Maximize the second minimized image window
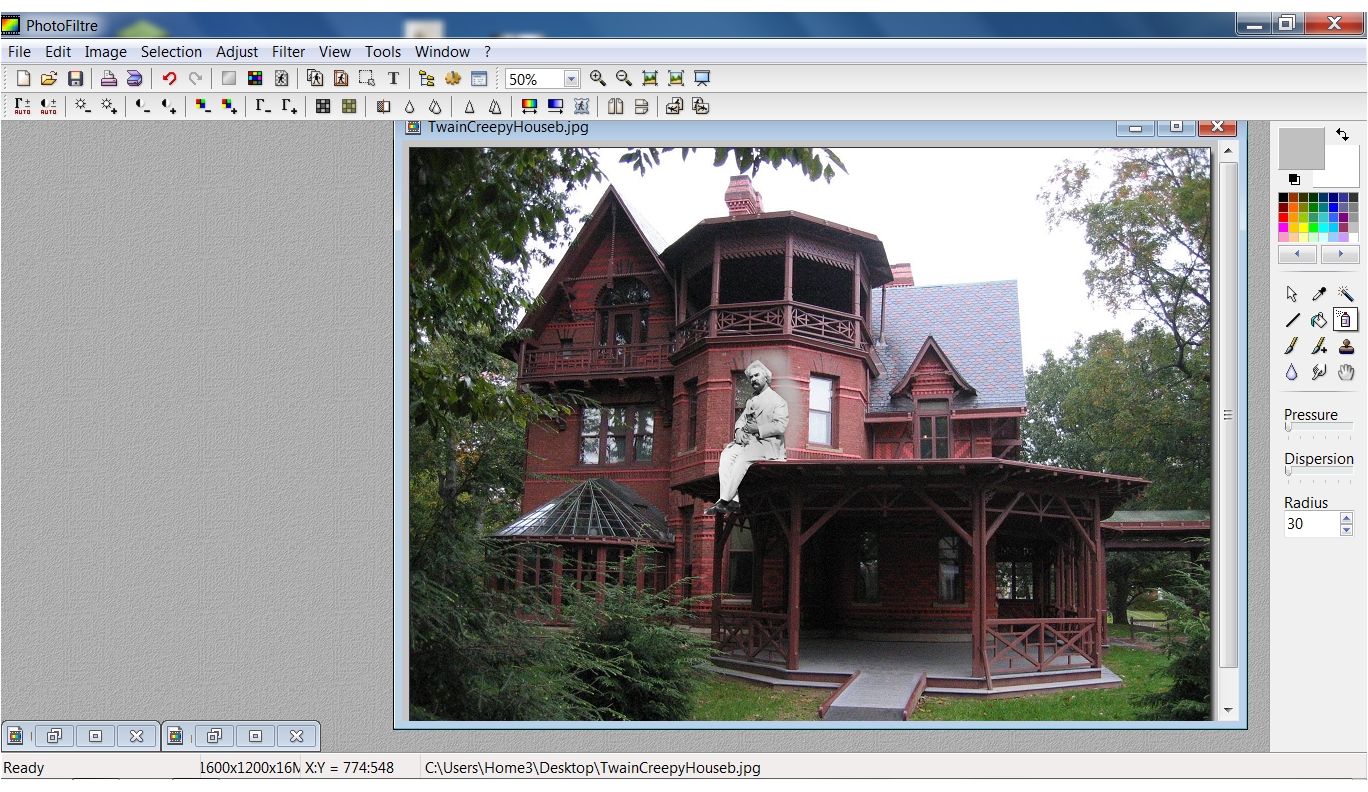 tap(255, 736)
